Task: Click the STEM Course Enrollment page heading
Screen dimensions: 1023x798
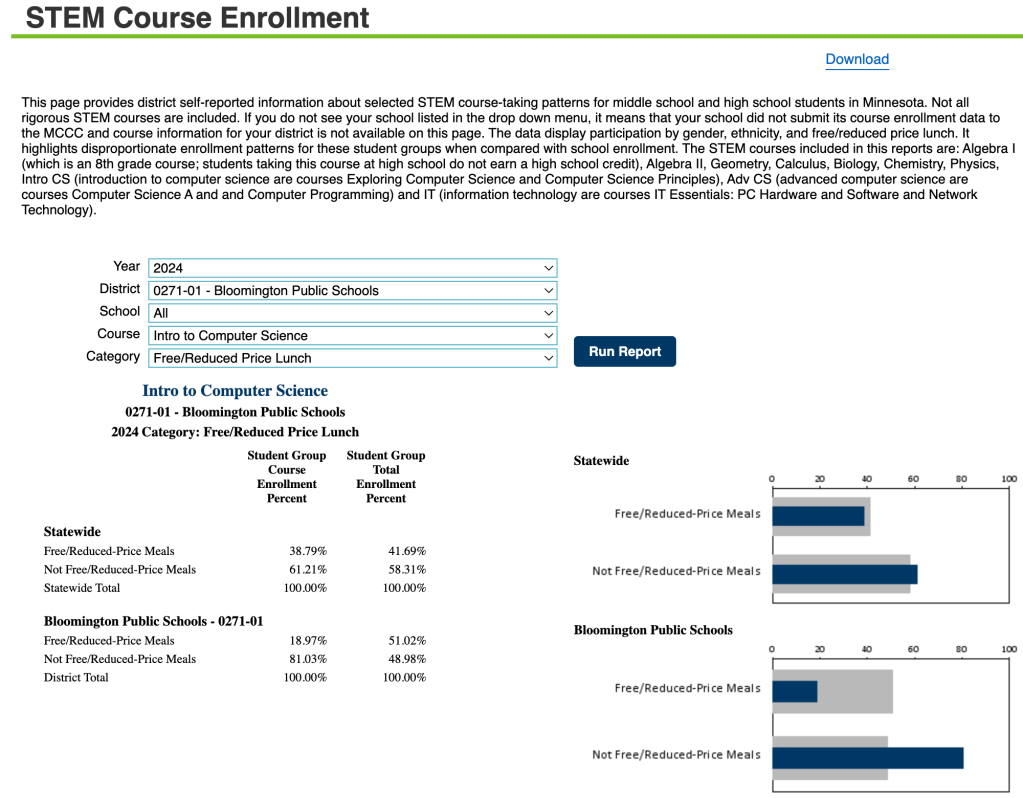Action: click(197, 17)
